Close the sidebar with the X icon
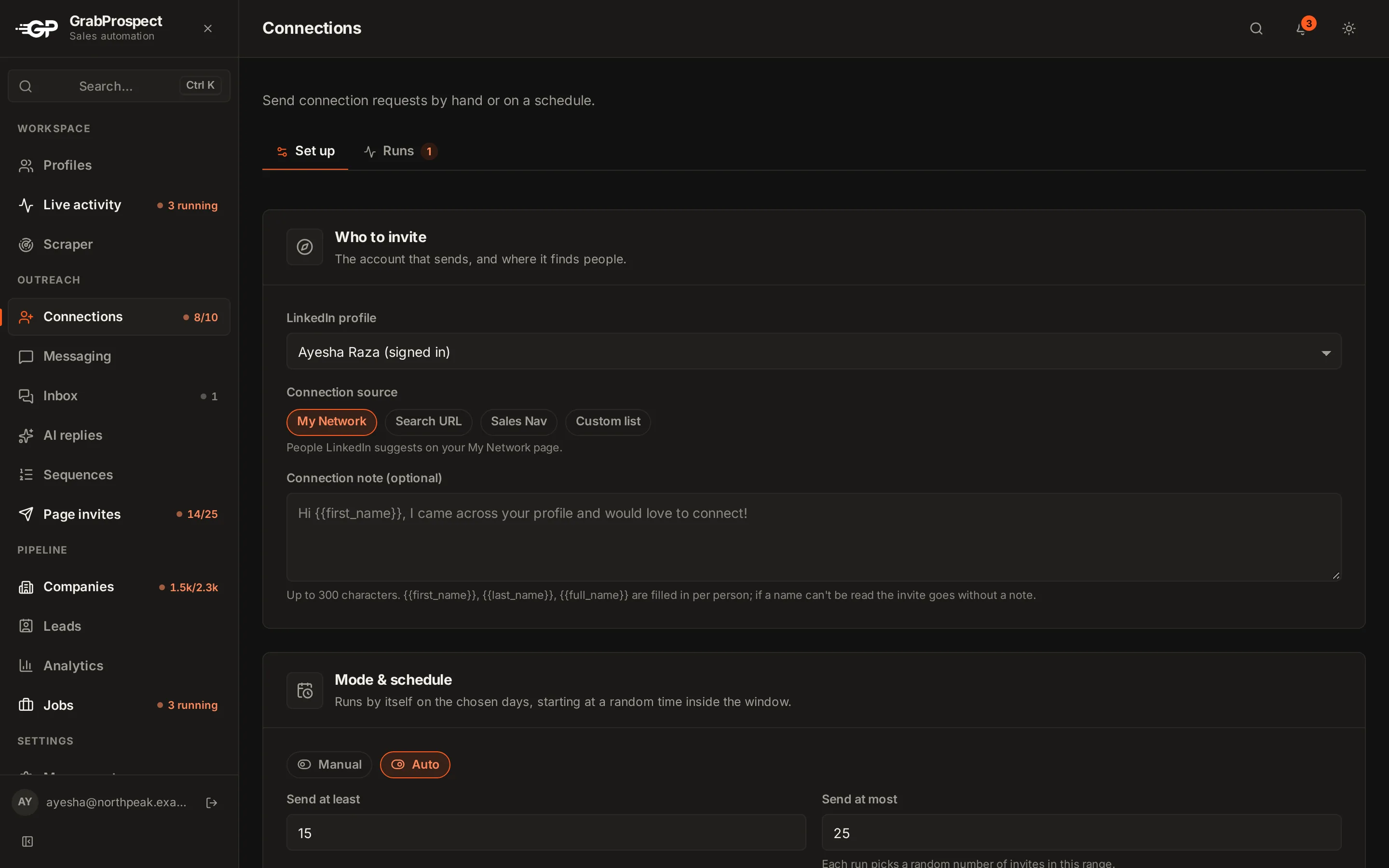The height and width of the screenshot is (868, 1389). coord(208,28)
